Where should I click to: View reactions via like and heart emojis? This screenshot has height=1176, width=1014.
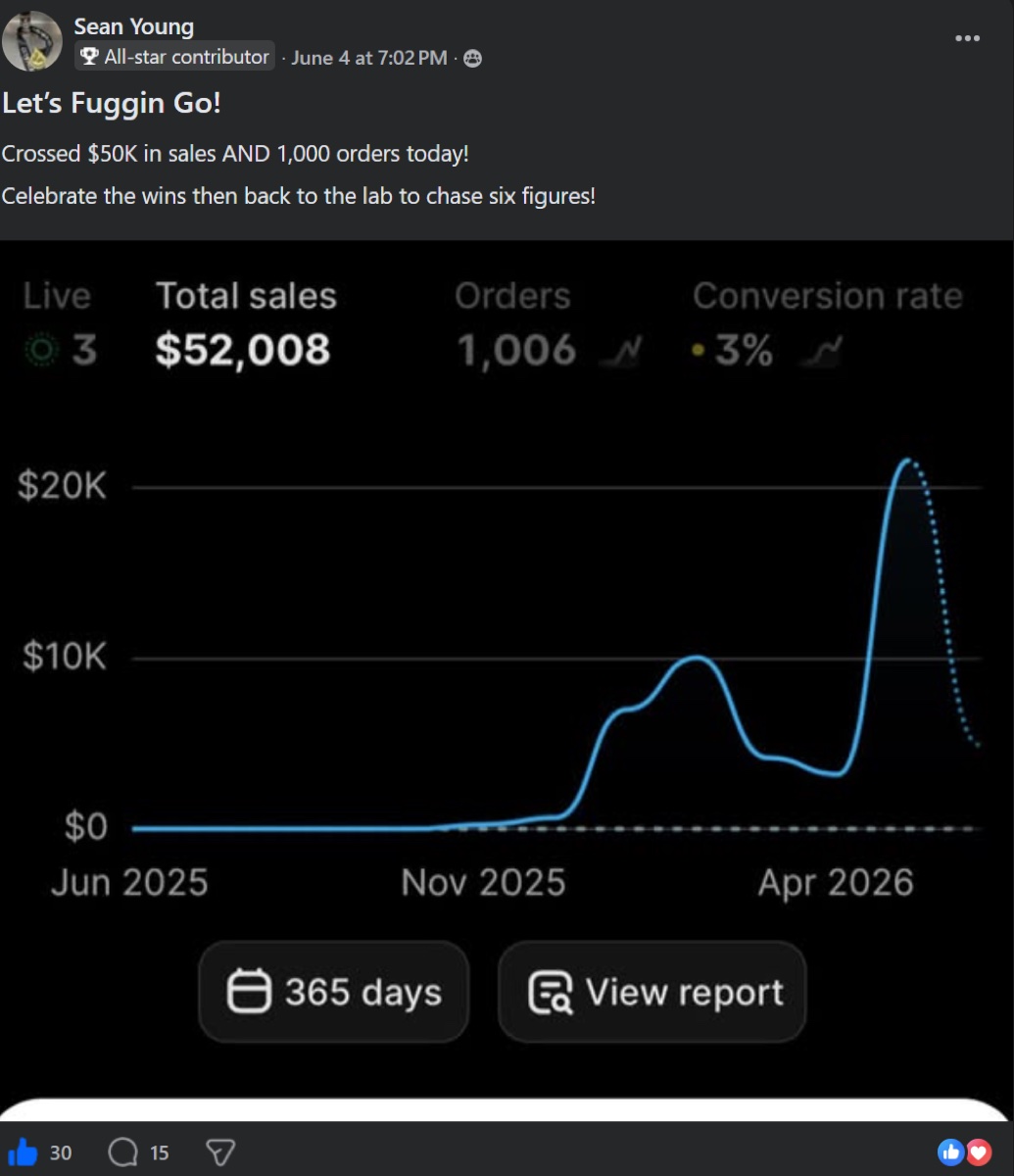point(965,1151)
